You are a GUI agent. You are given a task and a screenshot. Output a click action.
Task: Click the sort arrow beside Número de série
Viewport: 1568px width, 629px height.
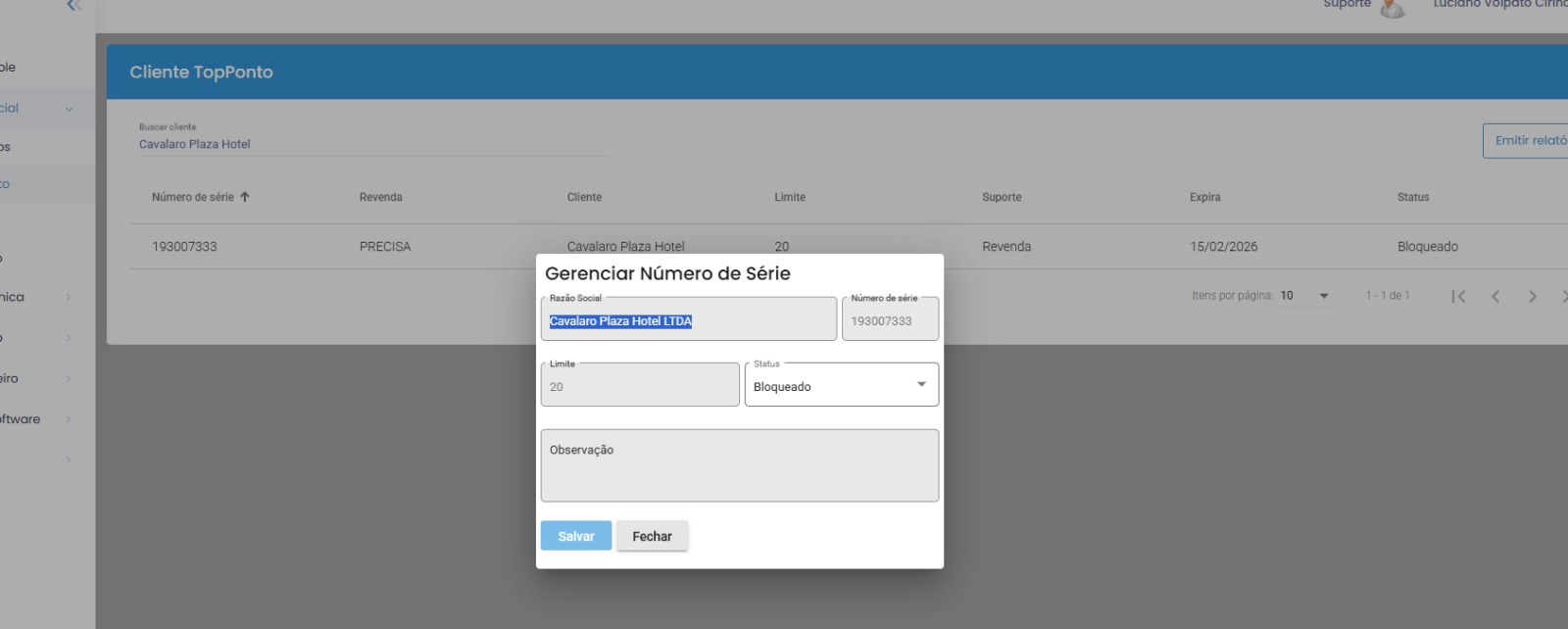click(x=245, y=197)
